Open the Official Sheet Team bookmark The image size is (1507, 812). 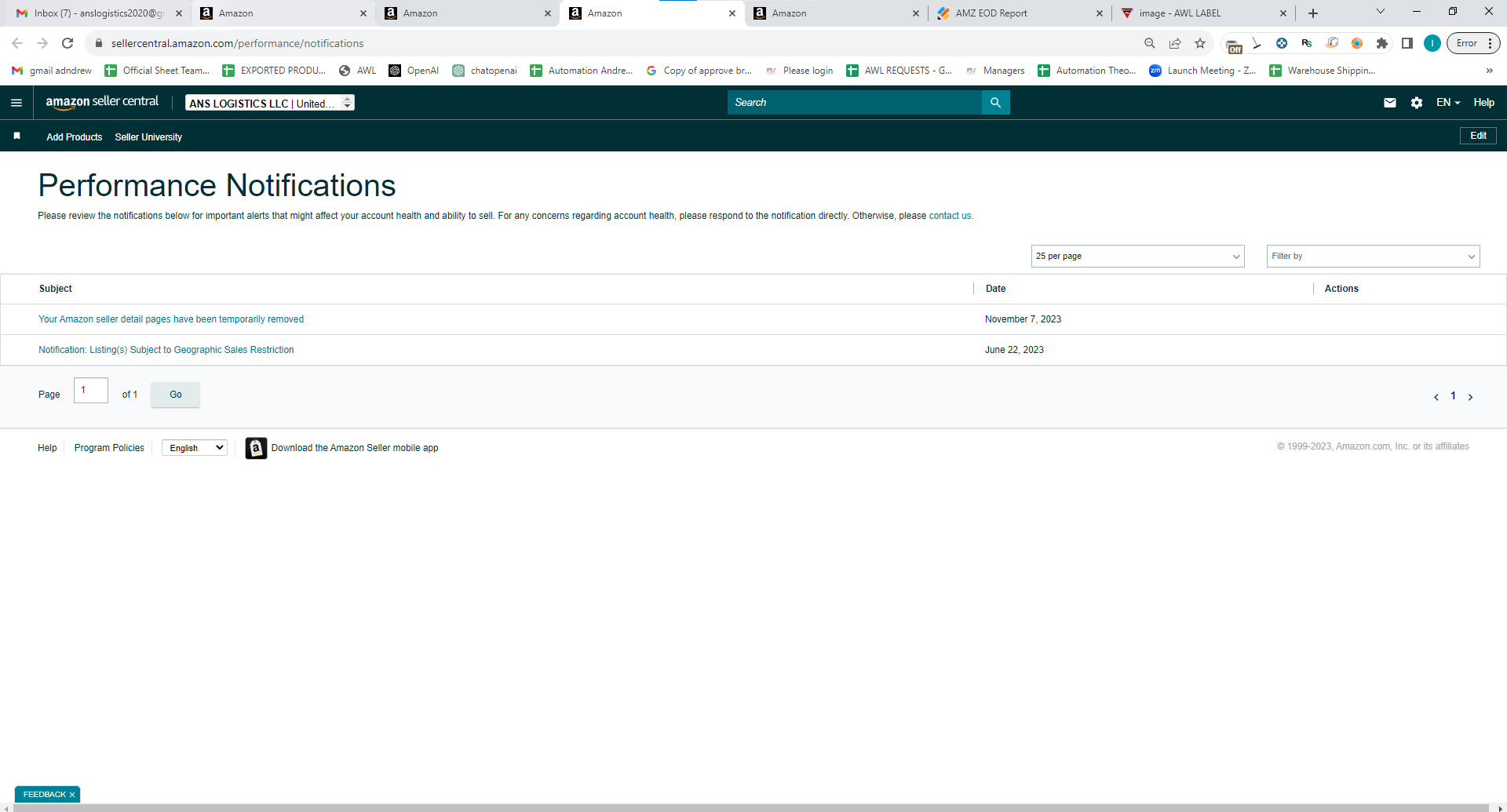point(157,71)
